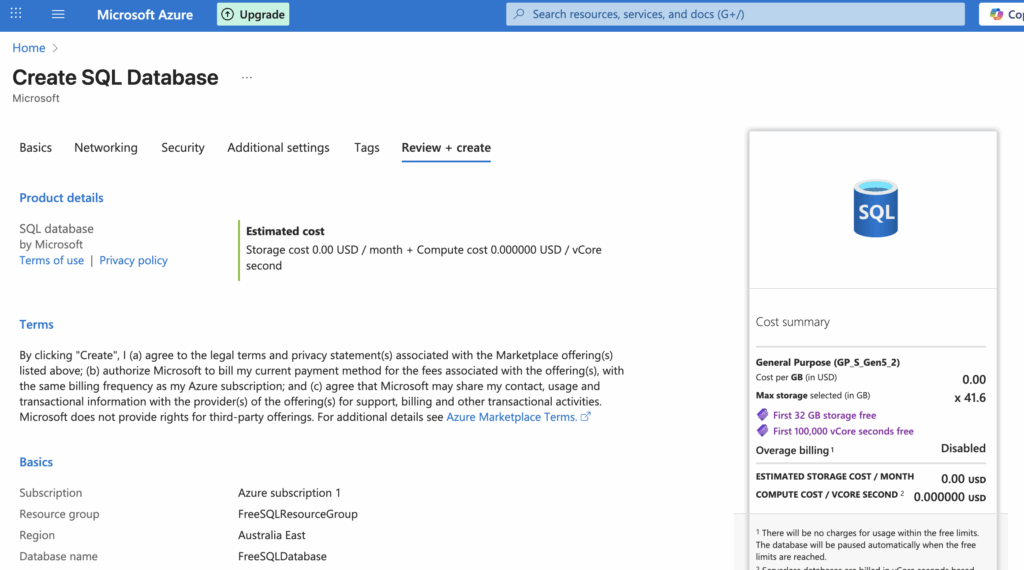Image resolution: width=1024 pixels, height=570 pixels.
Task: Click the external link icon after Marketplace Terms
Action: [x=585, y=416]
